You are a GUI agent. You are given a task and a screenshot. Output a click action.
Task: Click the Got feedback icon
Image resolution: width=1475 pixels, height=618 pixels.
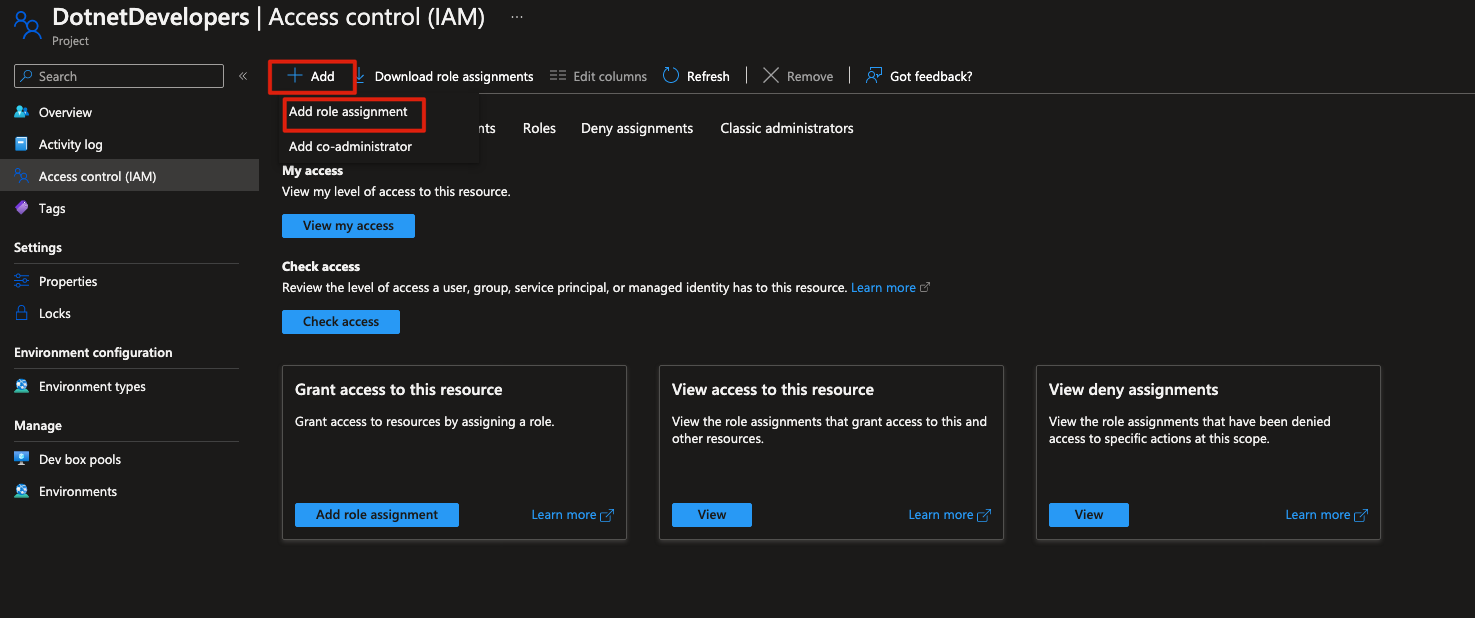point(874,76)
